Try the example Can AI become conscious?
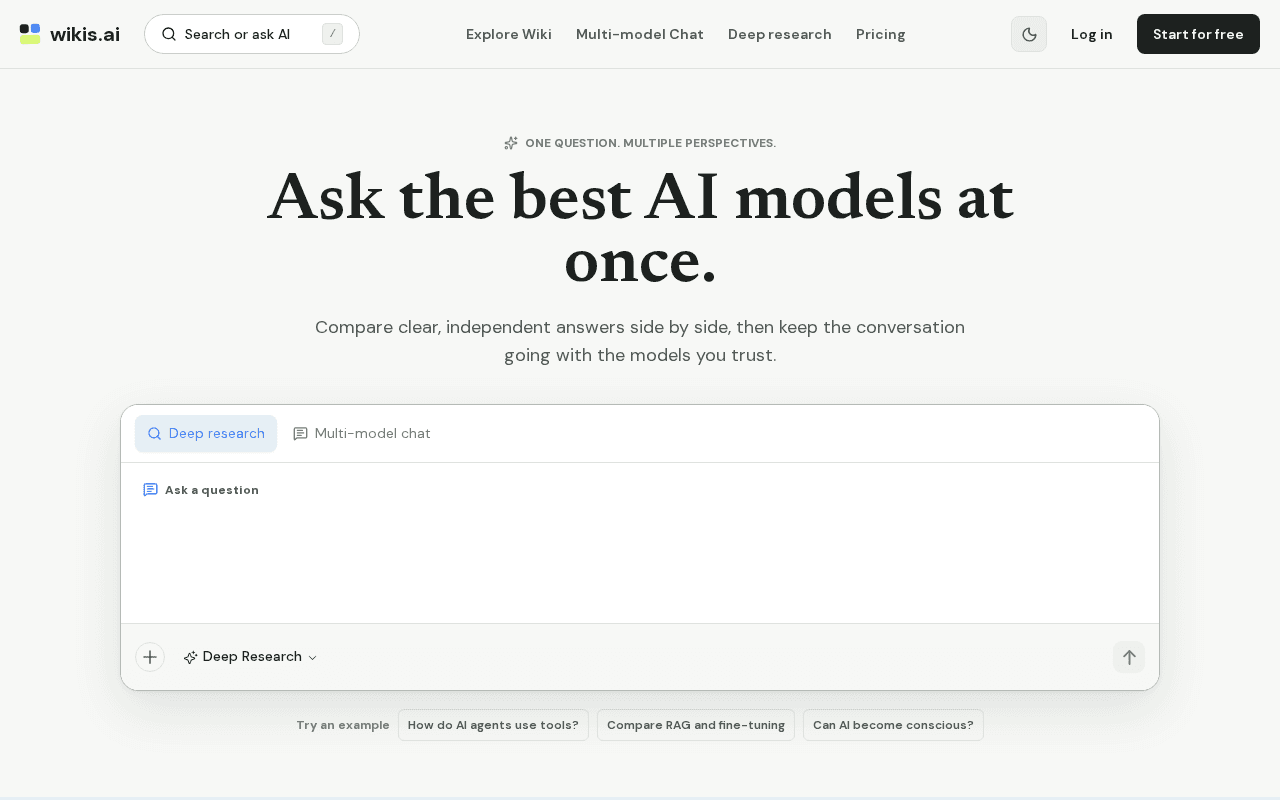Viewport: 1280px width, 800px height. click(893, 725)
